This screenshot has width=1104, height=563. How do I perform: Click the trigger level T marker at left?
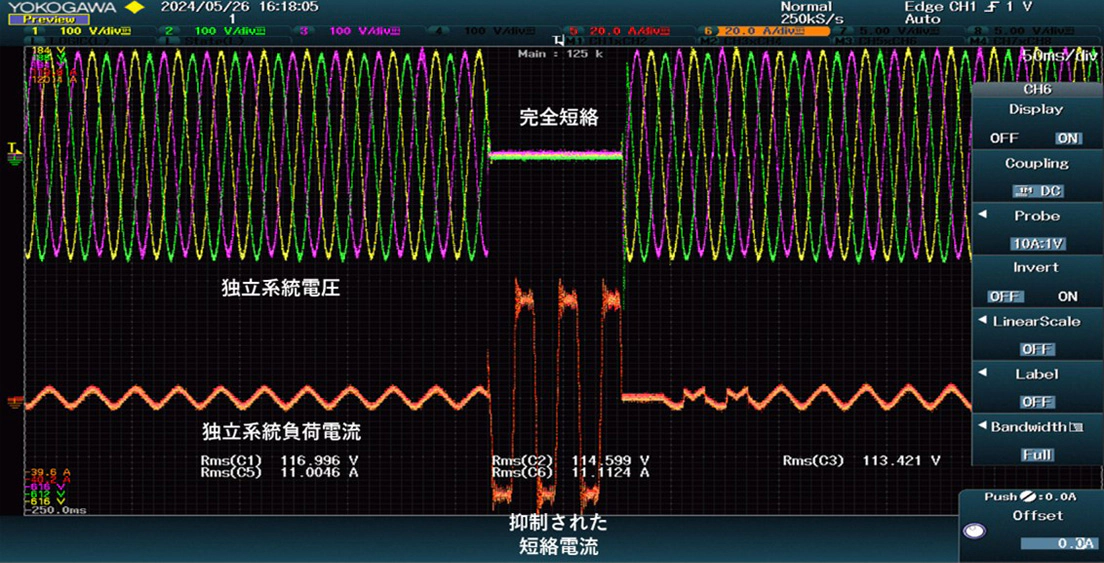14,148
